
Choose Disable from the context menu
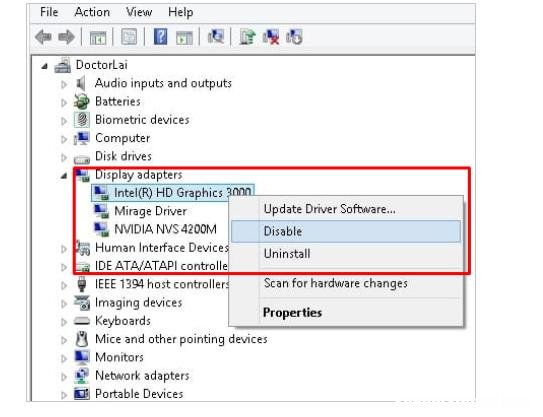(x=346, y=231)
